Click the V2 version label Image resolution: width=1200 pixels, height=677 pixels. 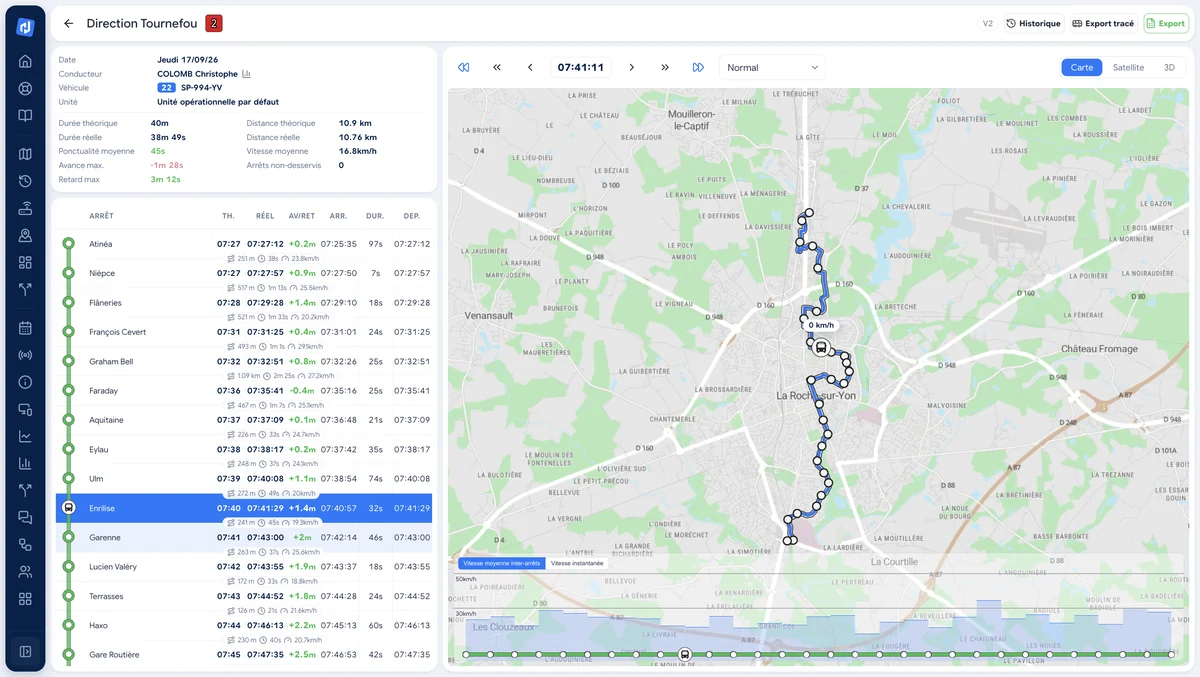tap(988, 23)
